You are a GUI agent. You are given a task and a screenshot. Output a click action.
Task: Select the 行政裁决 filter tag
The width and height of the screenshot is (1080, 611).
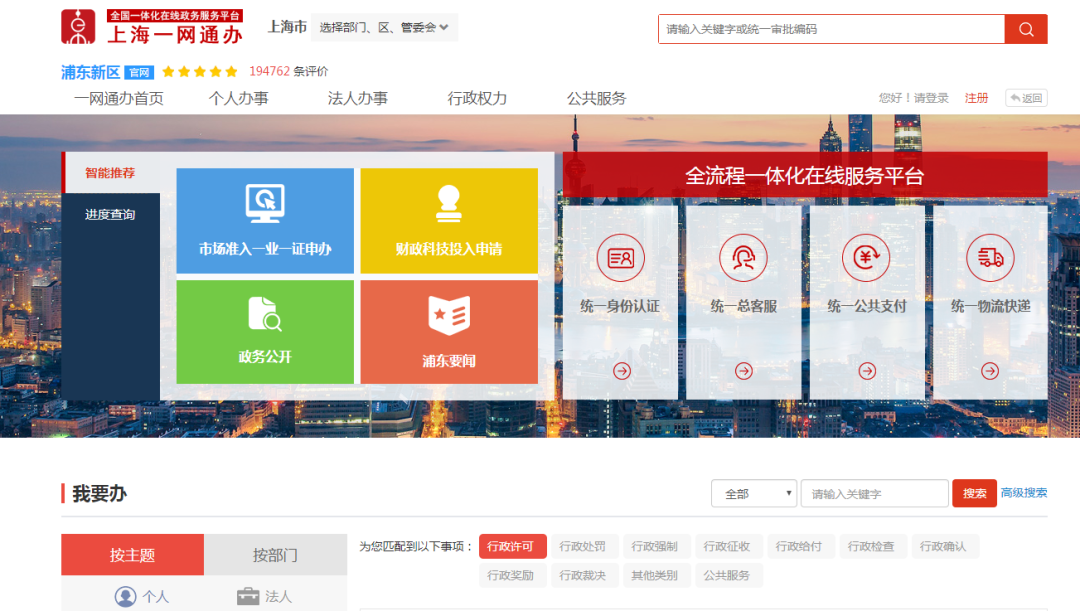coord(583,575)
